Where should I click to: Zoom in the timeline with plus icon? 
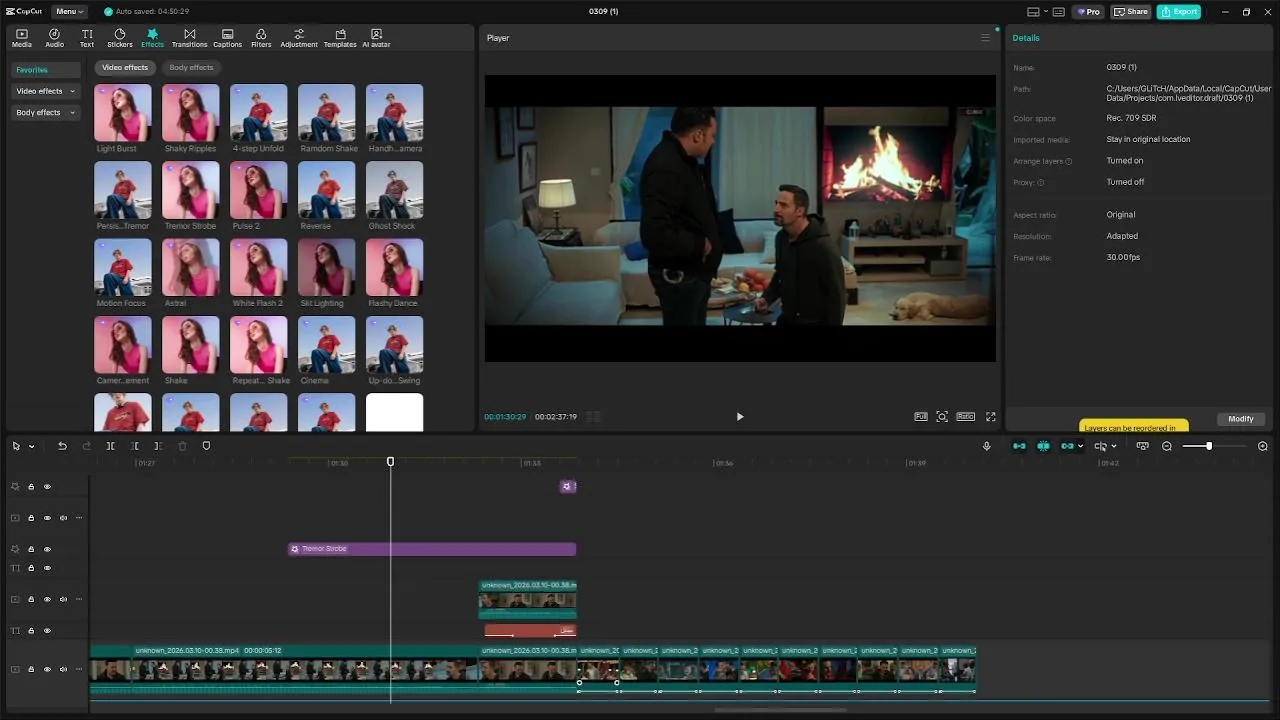coord(1263,446)
